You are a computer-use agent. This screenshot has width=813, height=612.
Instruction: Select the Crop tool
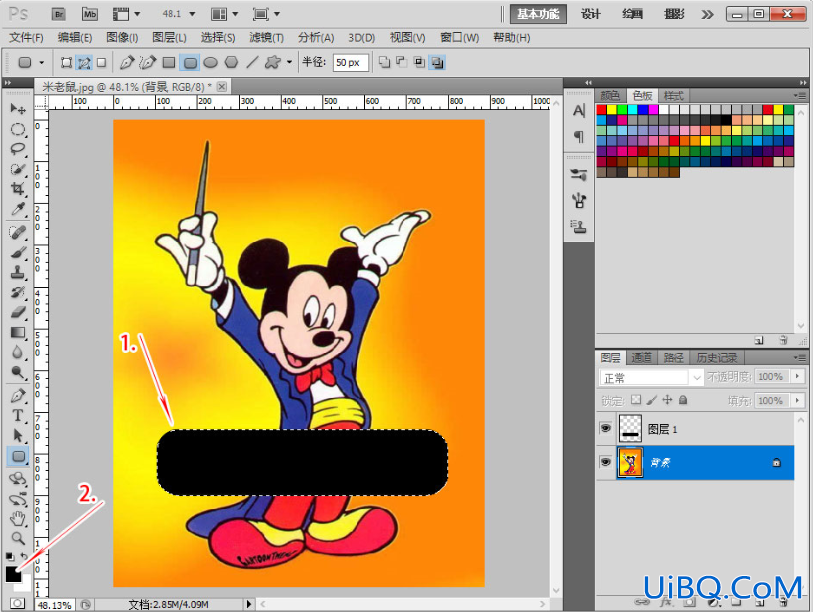(x=18, y=189)
